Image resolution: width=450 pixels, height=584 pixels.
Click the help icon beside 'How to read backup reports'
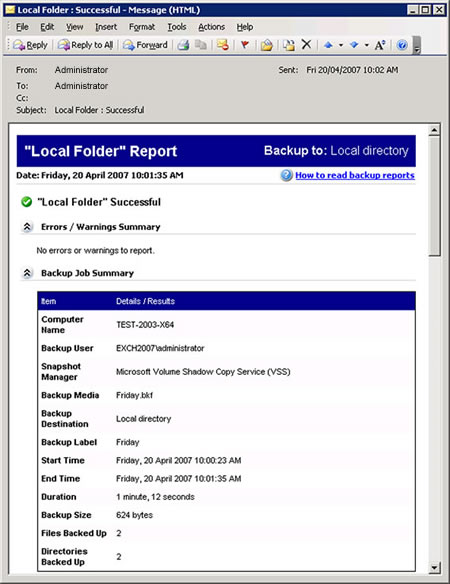(286, 175)
